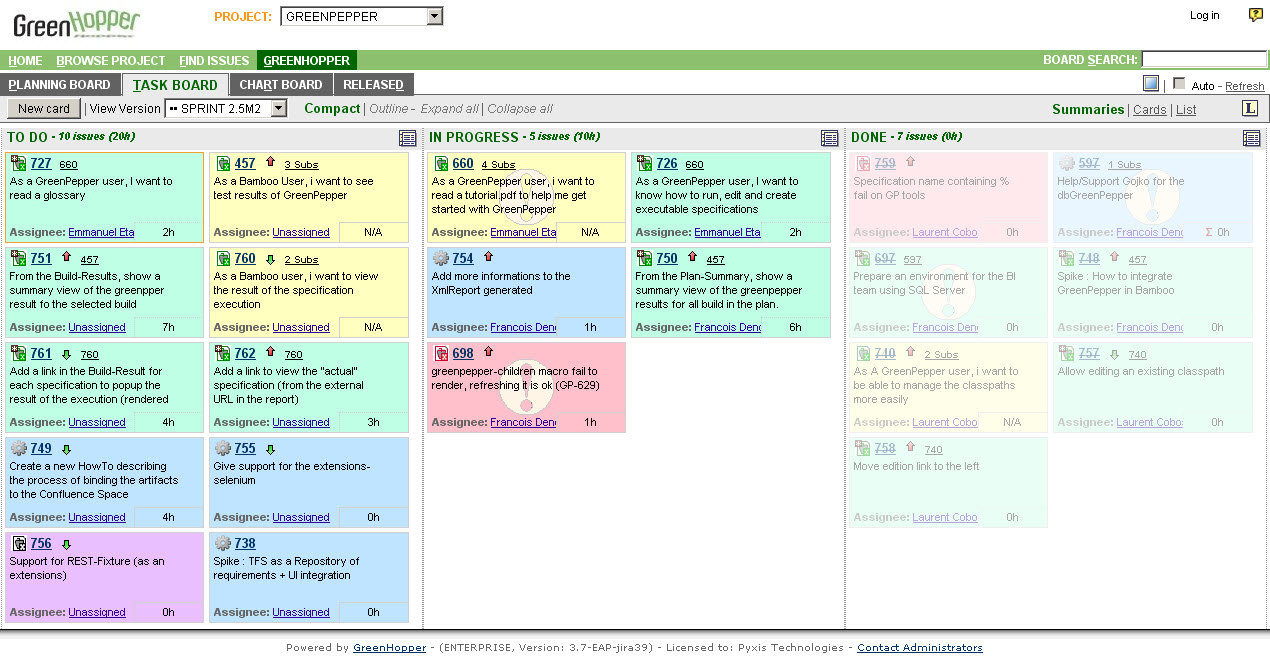Image resolution: width=1270 pixels, height=662 pixels.
Task: Switch to the List view
Action: 1186,110
